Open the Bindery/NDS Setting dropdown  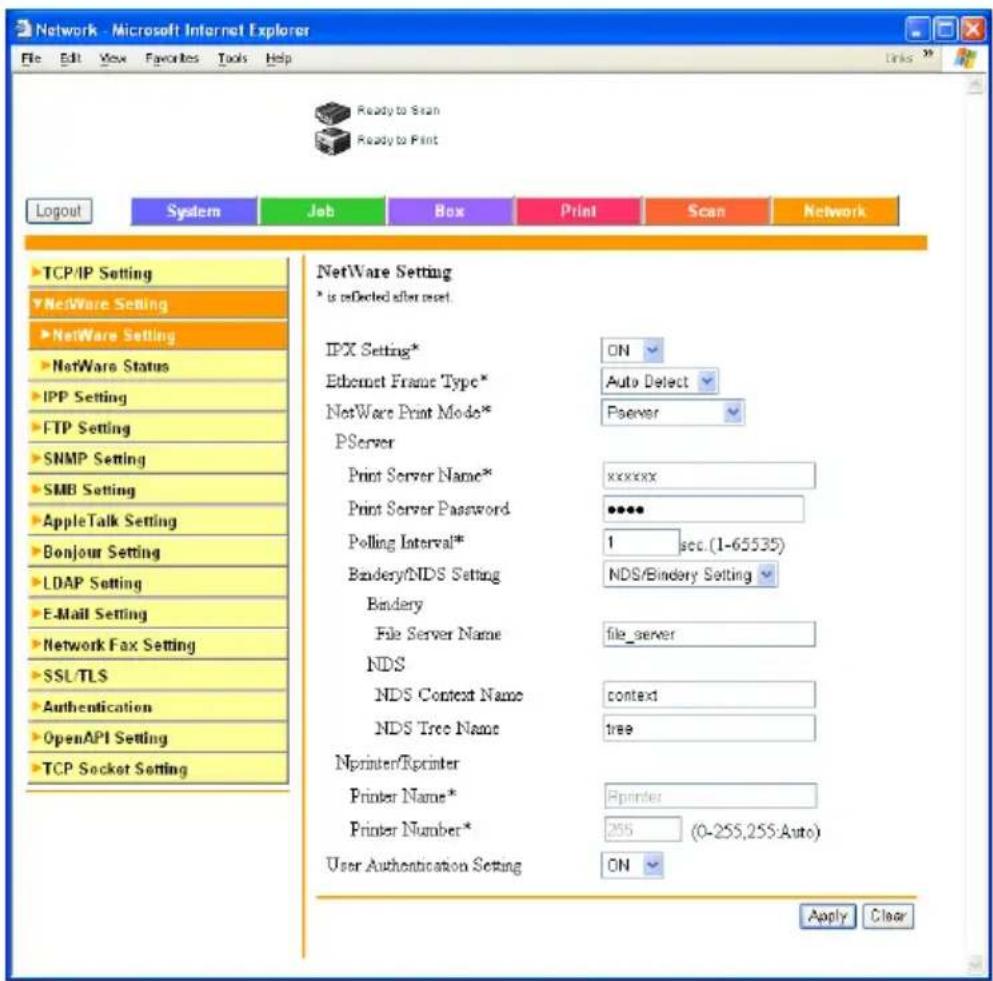(x=690, y=574)
